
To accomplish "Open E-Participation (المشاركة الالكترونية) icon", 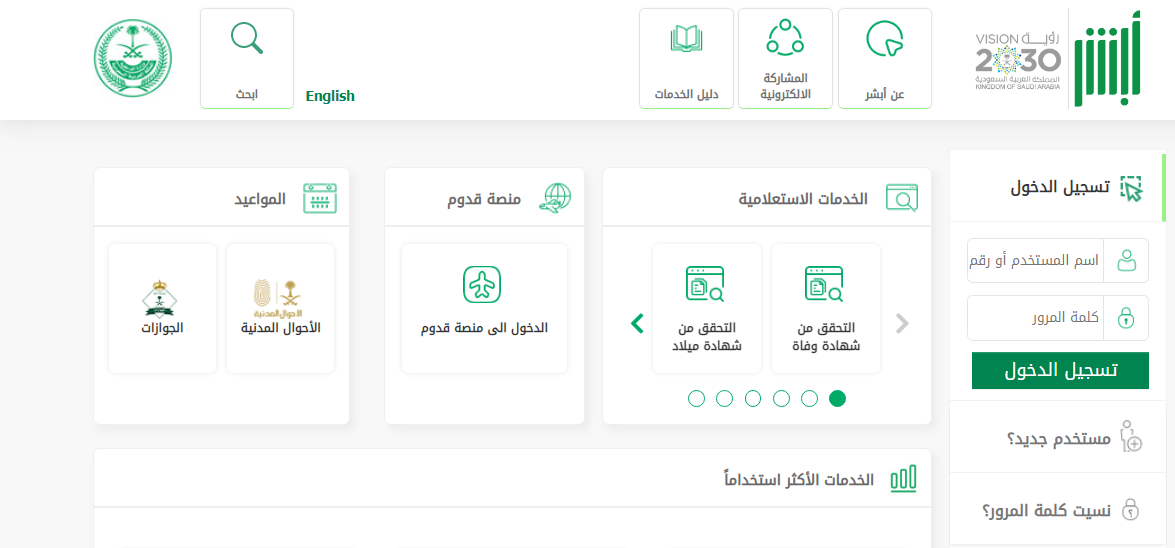I will tap(785, 37).
